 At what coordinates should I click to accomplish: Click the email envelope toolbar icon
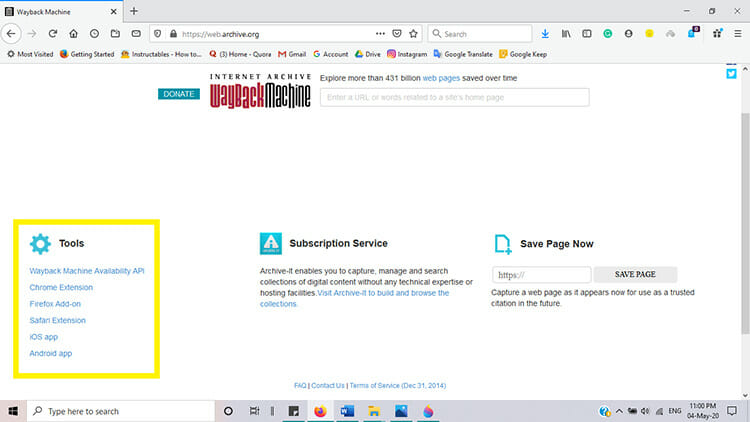[136, 34]
